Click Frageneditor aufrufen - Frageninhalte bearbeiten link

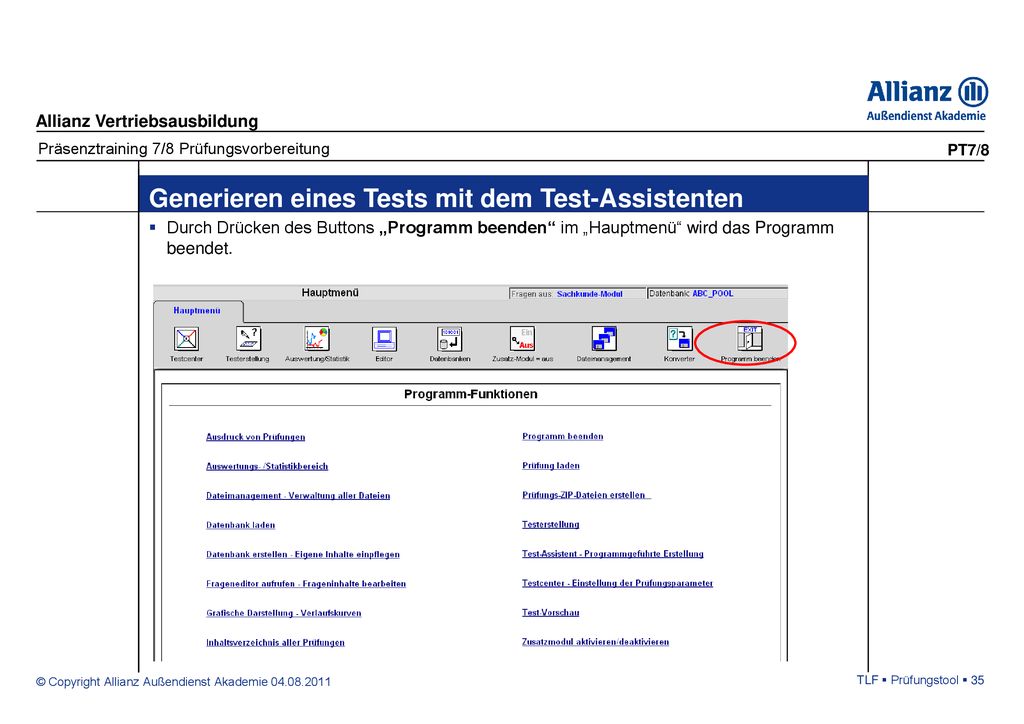point(306,584)
